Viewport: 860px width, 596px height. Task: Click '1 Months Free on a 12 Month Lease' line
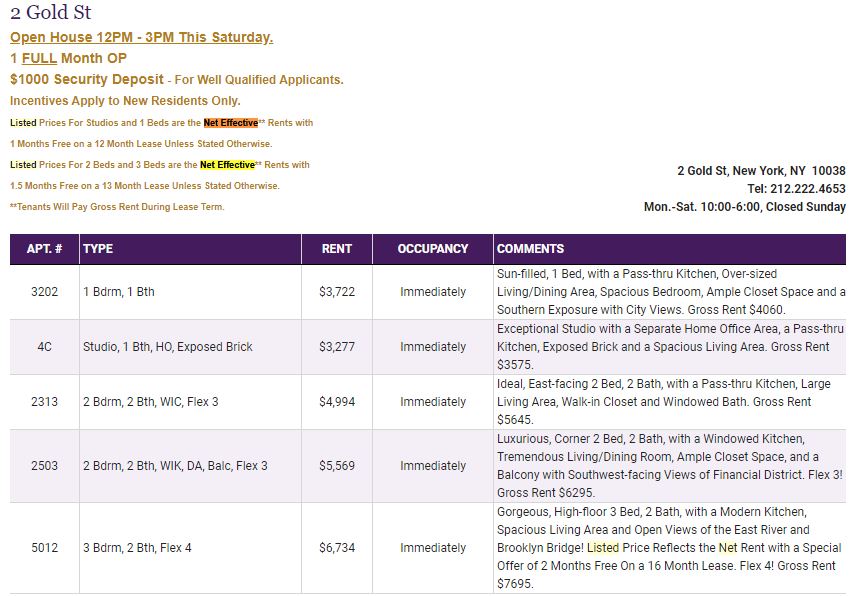[x=141, y=144]
